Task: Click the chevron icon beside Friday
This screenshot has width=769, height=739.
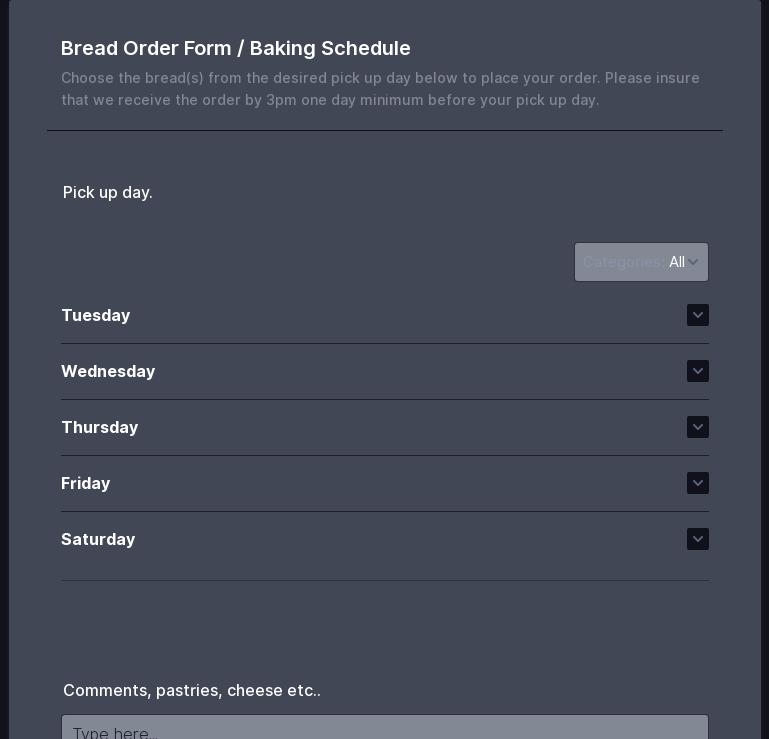Action: click(698, 483)
